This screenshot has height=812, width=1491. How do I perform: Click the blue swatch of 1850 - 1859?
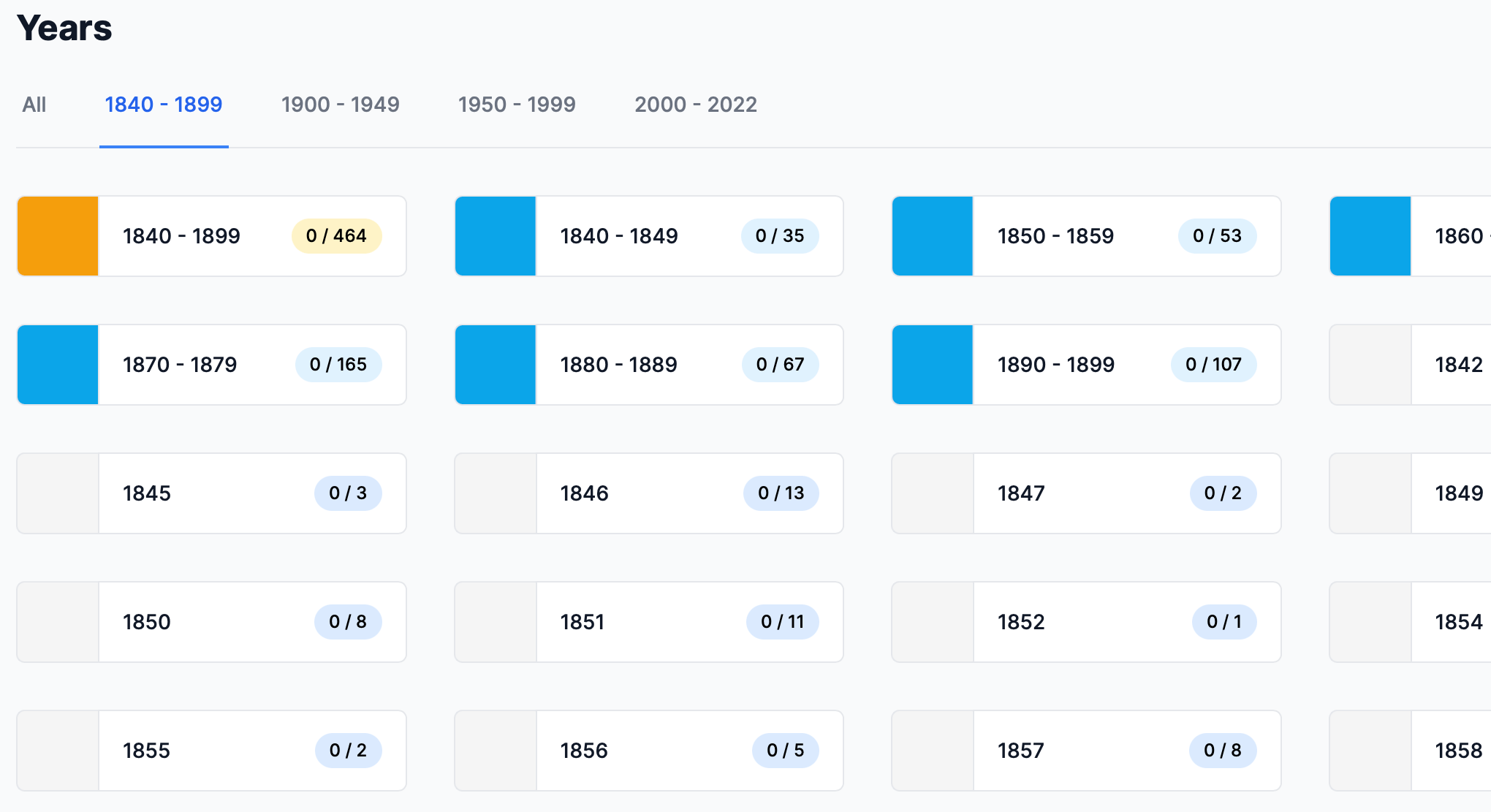click(x=933, y=236)
